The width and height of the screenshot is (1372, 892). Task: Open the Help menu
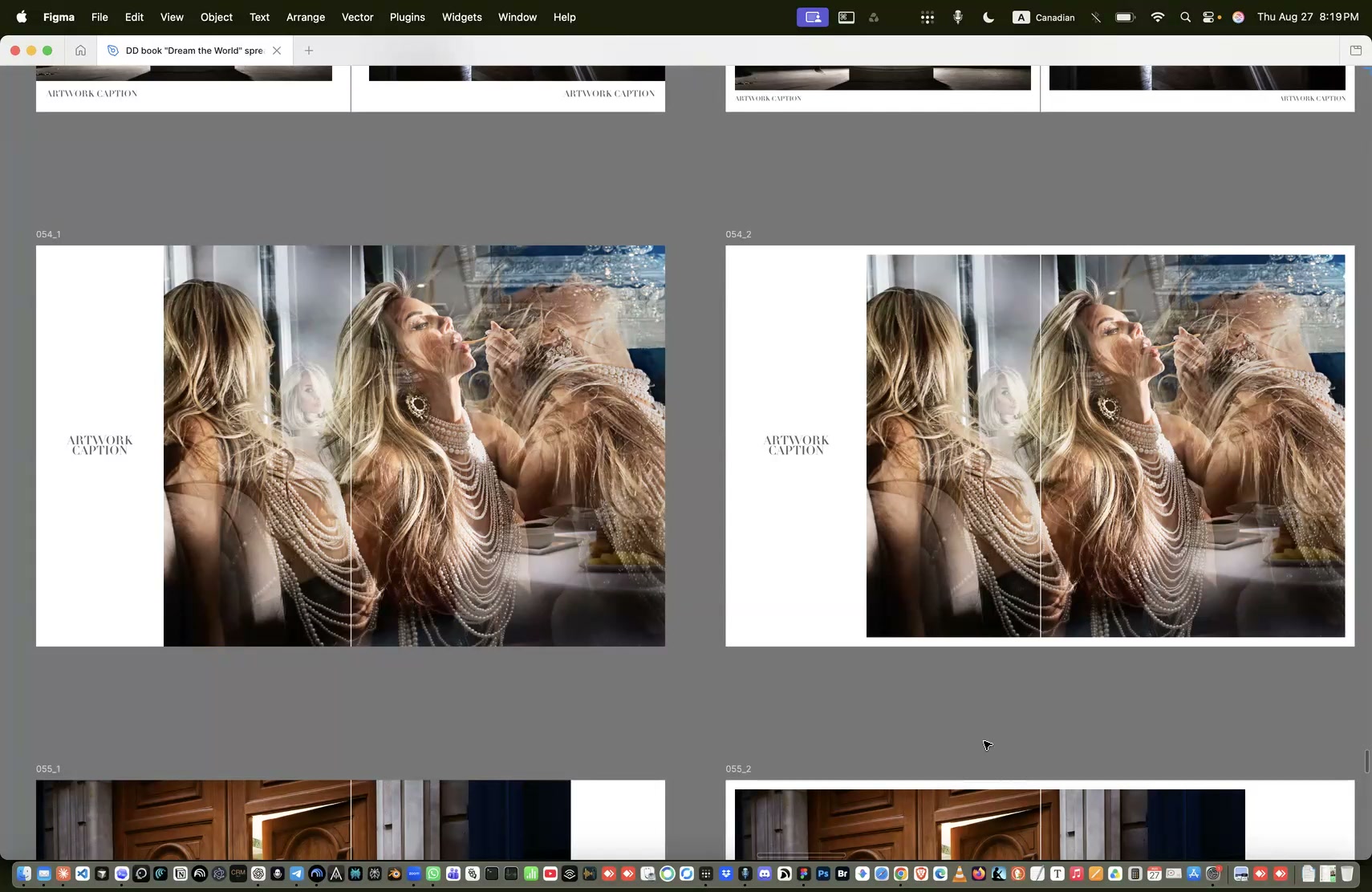[x=565, y=17]
